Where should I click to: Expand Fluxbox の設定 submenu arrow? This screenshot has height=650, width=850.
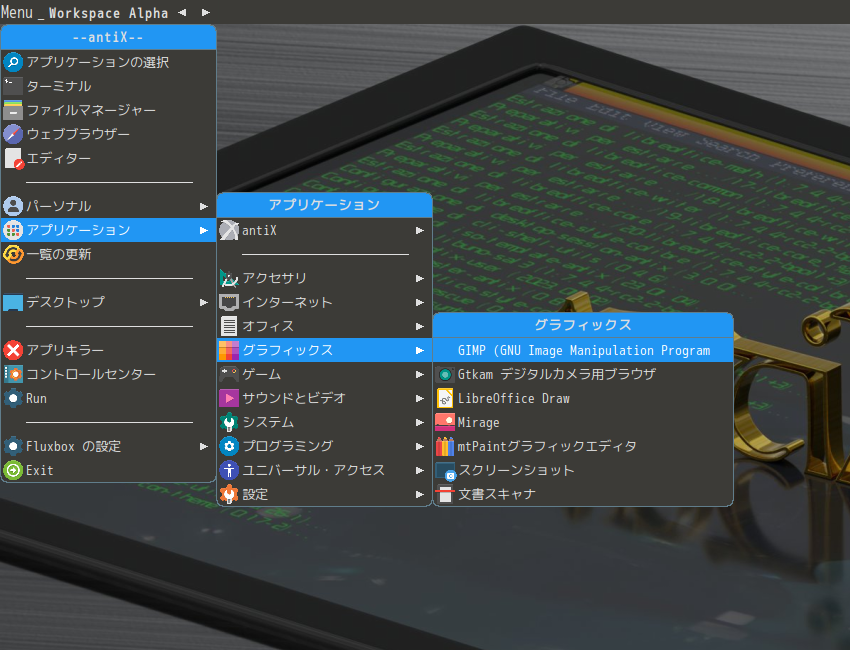pyautogui.click(x=204, y=446)
